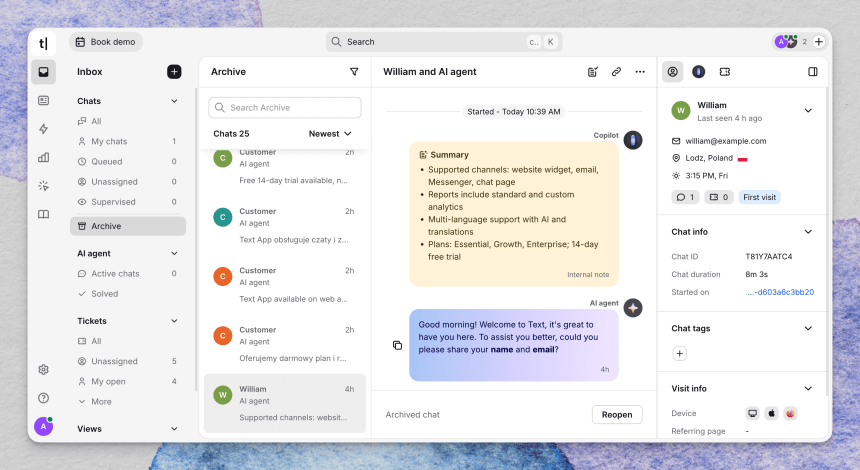Open the AI sparkle icon in left rail
The image size is (860, 470).
coord(43,186)
